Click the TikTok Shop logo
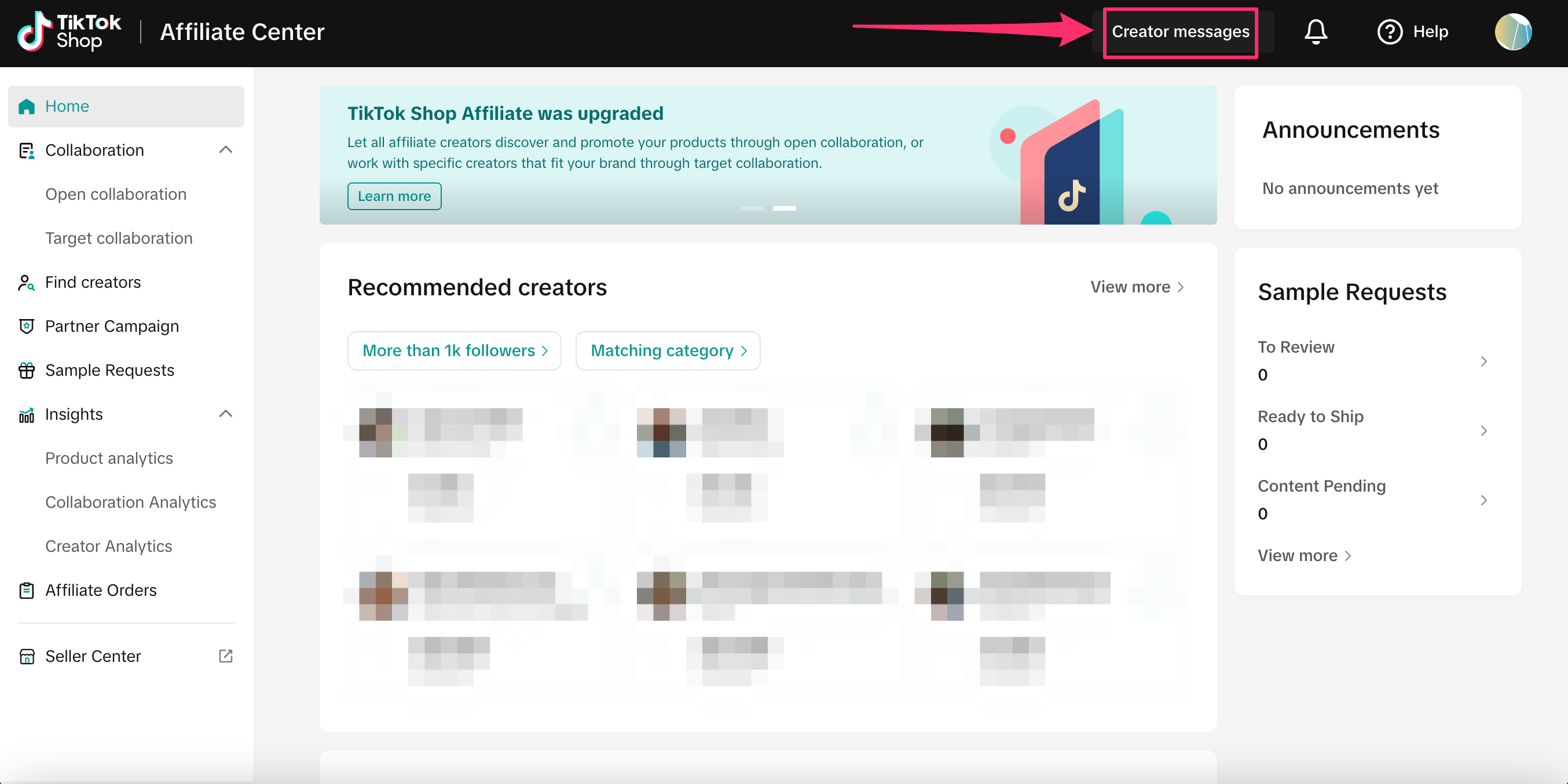The image size is (1568, 784). click(69, 32)
